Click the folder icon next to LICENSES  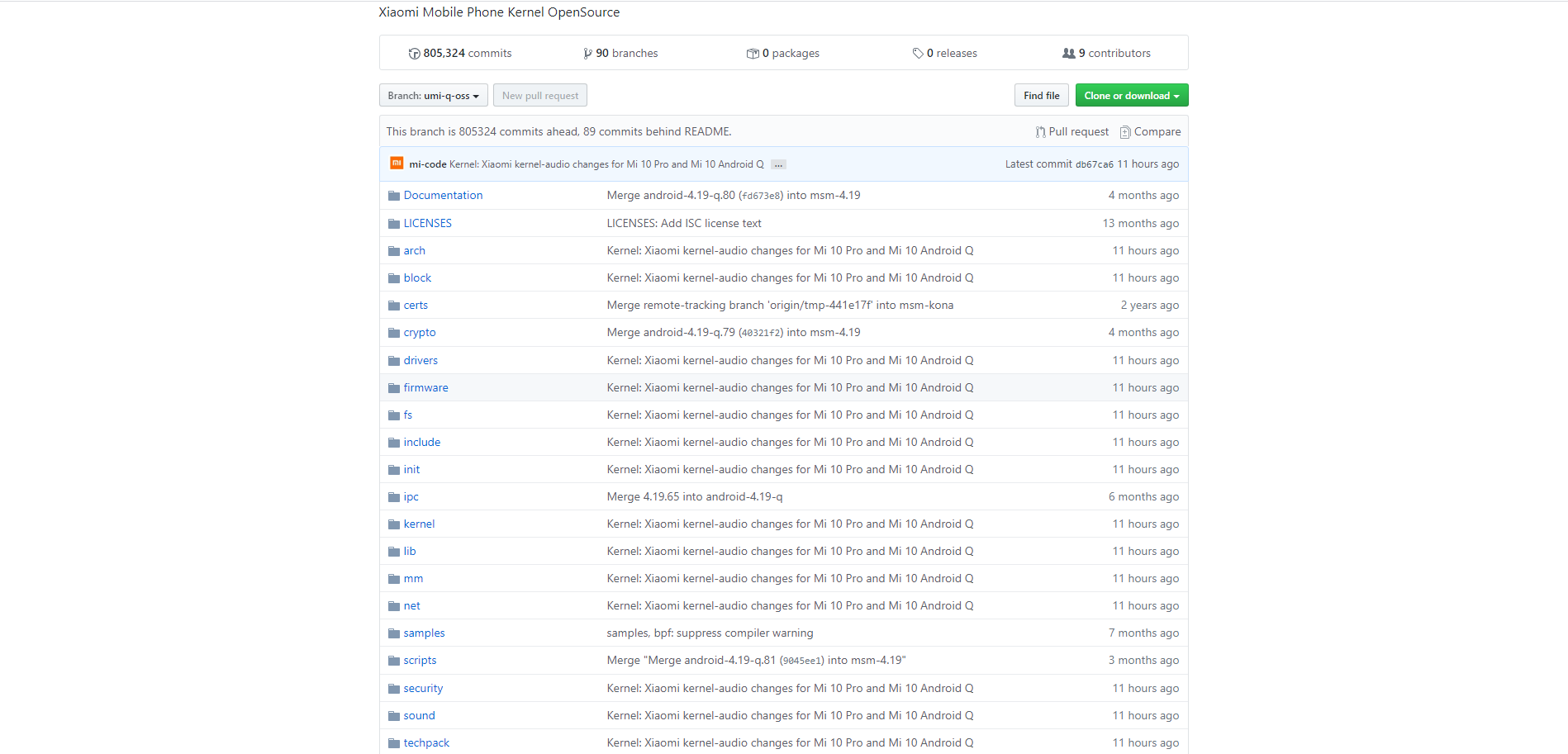point(394,224)
